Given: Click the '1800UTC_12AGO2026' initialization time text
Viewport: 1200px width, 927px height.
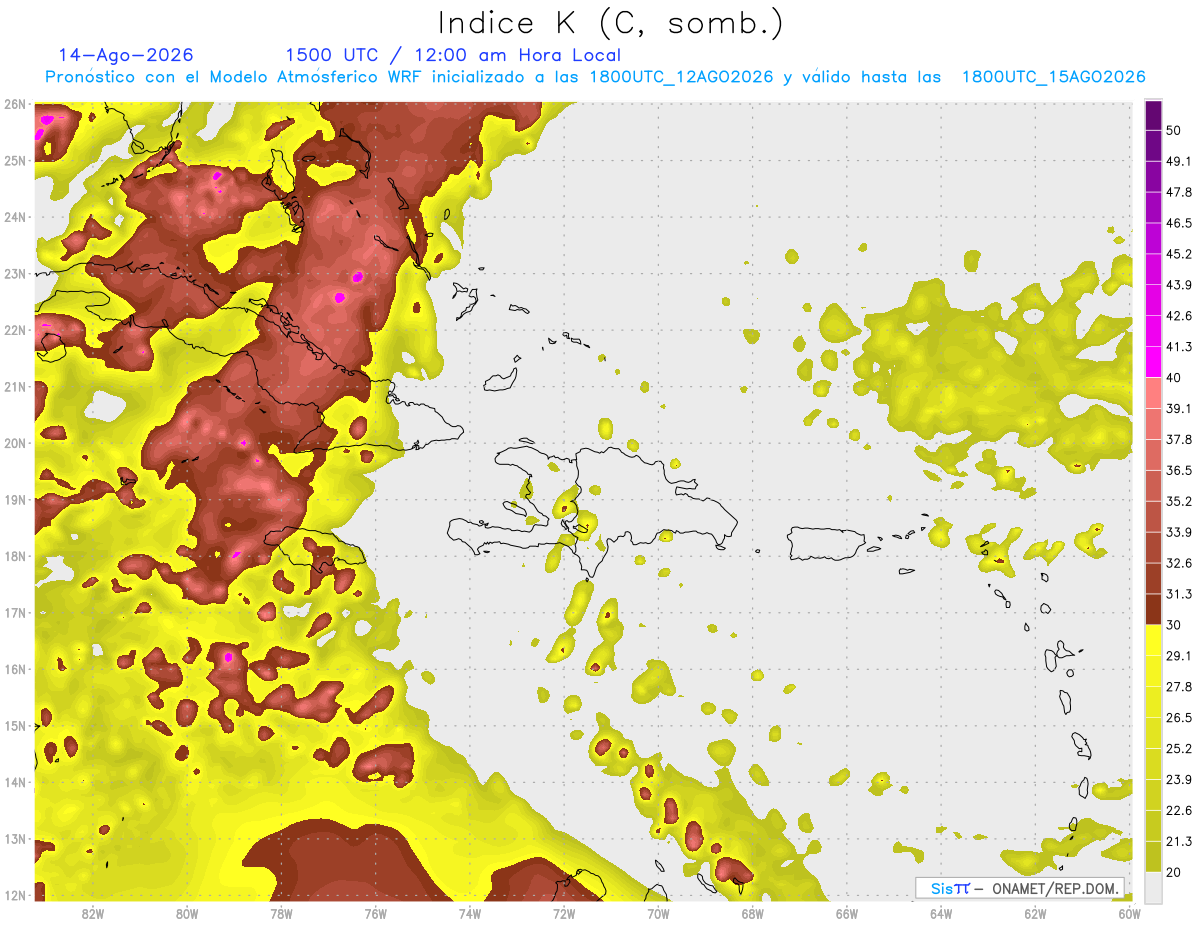Looking at the screenshot, I should point(682,77).
